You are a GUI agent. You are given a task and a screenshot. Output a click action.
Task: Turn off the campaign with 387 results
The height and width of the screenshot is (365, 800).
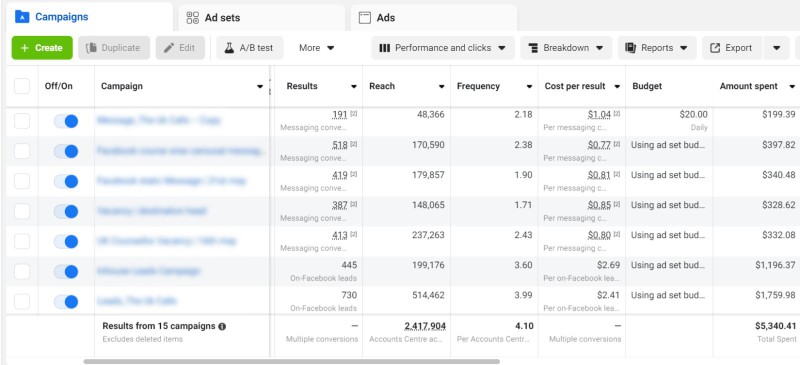click(66, 212)
